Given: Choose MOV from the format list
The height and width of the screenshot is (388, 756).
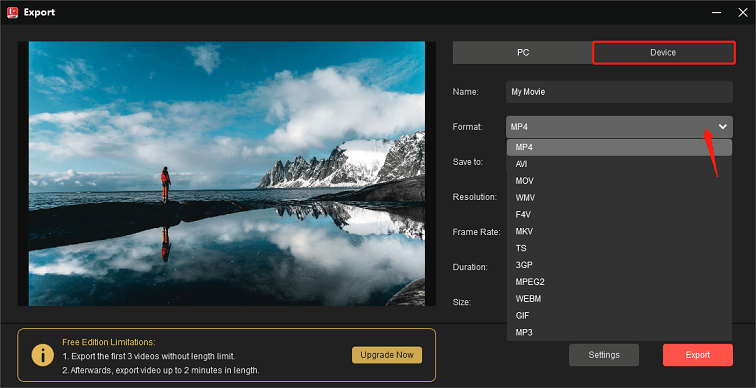Looking at the screenshot, I should pyautogui.click(x=619, y=181).
